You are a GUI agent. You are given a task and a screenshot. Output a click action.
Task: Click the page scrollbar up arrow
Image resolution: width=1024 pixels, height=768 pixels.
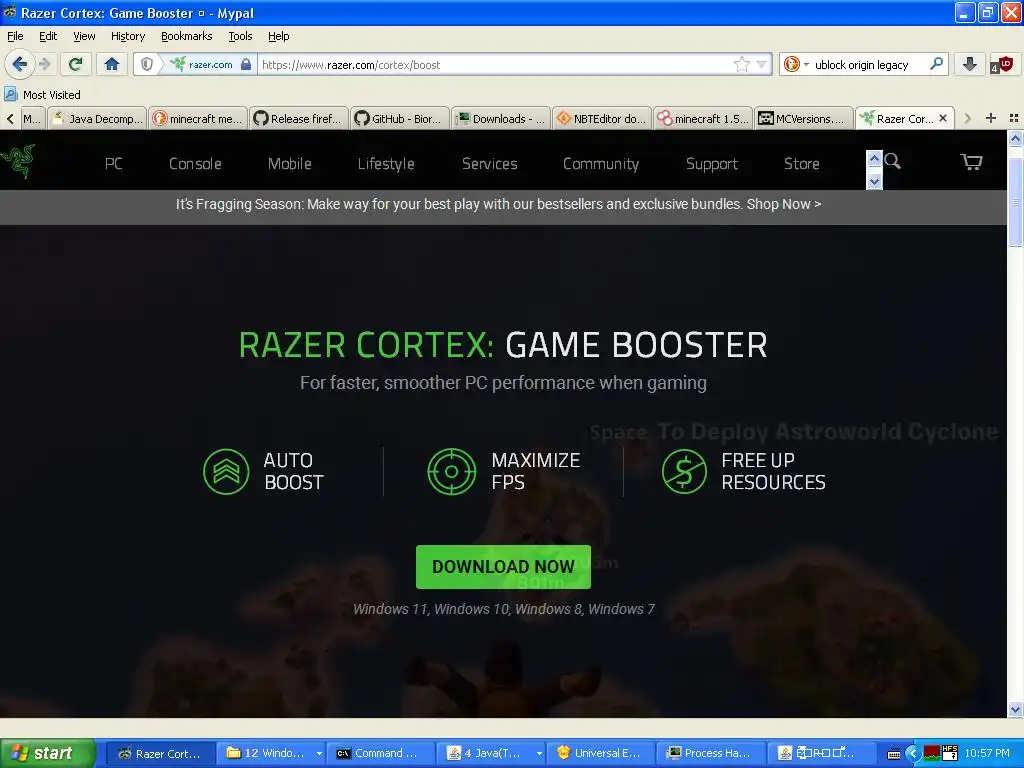[x=1015, y=138]
